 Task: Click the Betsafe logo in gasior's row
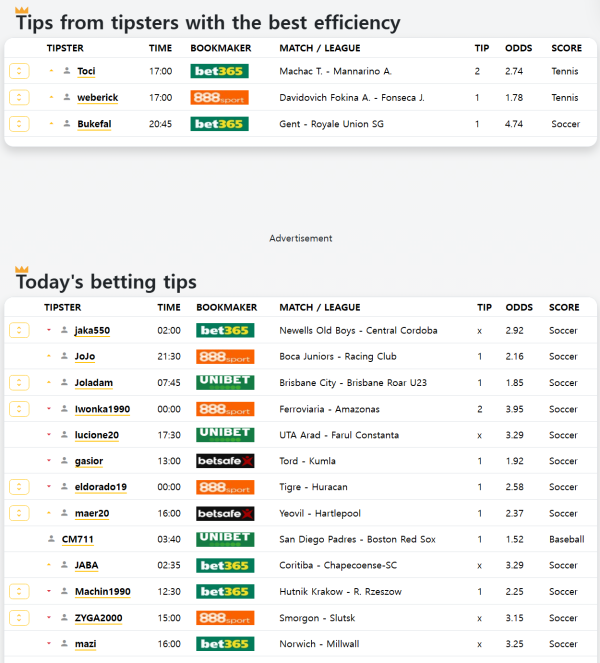point(225,461)
